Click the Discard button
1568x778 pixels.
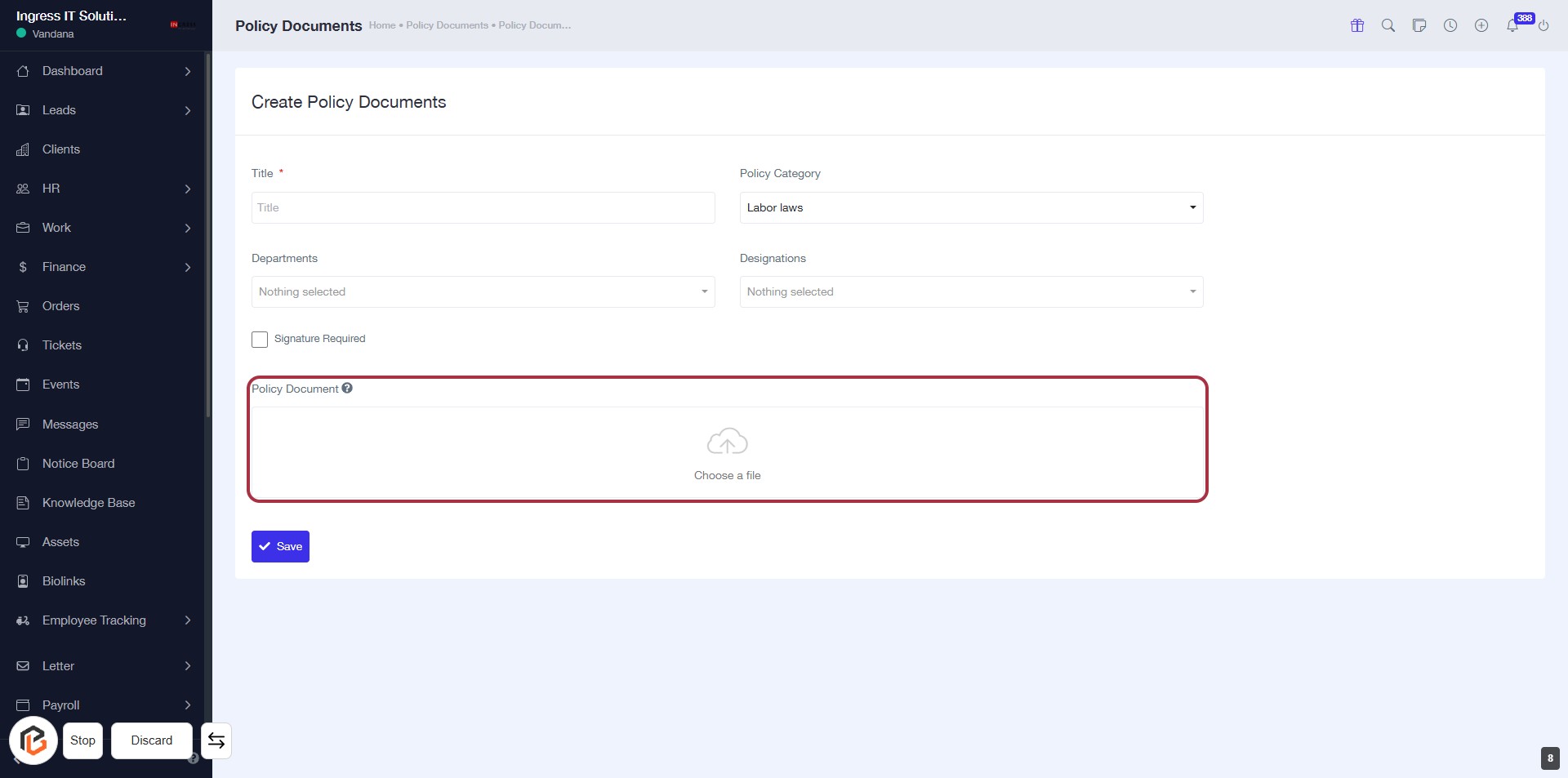[x=152, y=740]
